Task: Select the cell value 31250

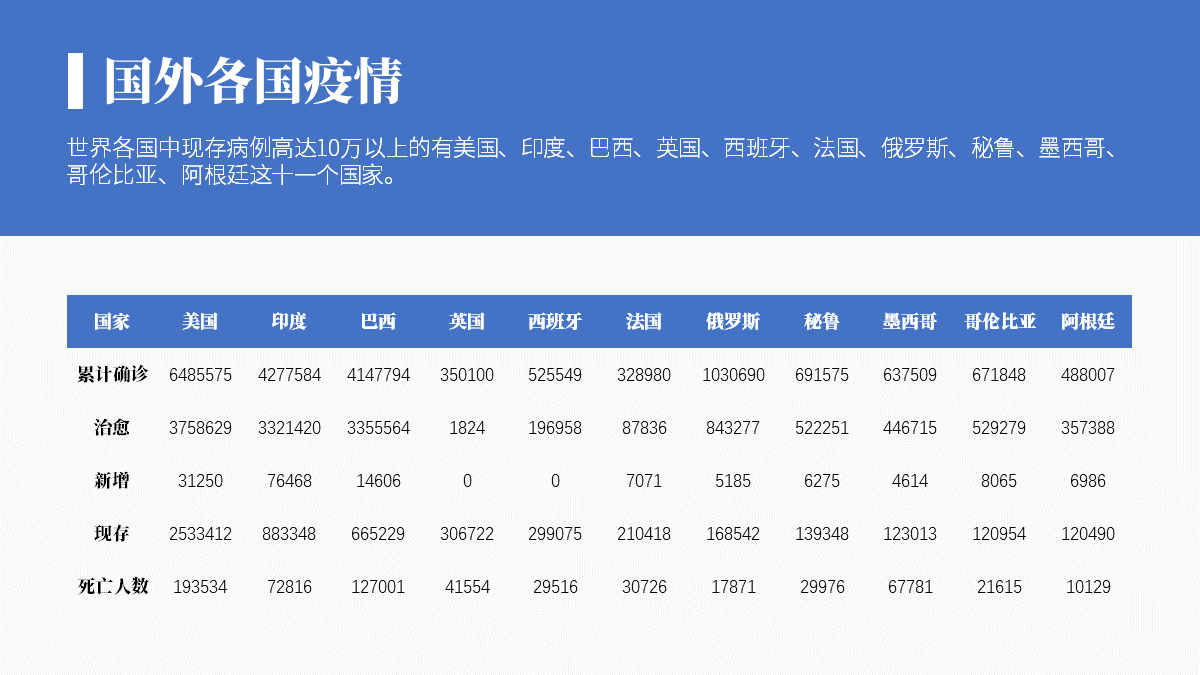Action: tap(200, 481)
